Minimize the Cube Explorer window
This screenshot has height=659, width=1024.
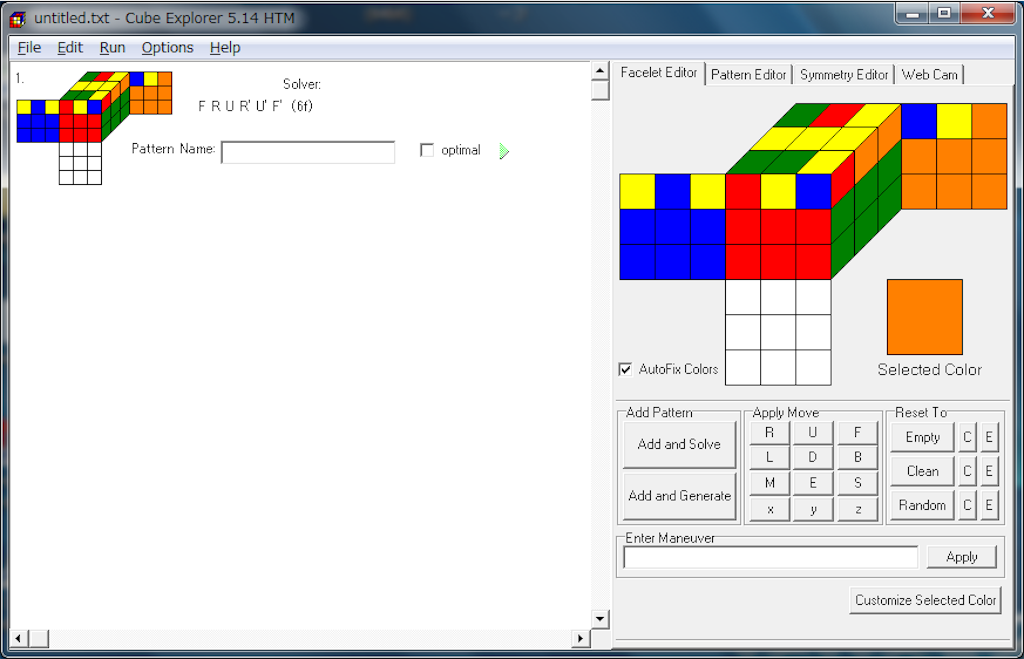(x=912, y=14)
